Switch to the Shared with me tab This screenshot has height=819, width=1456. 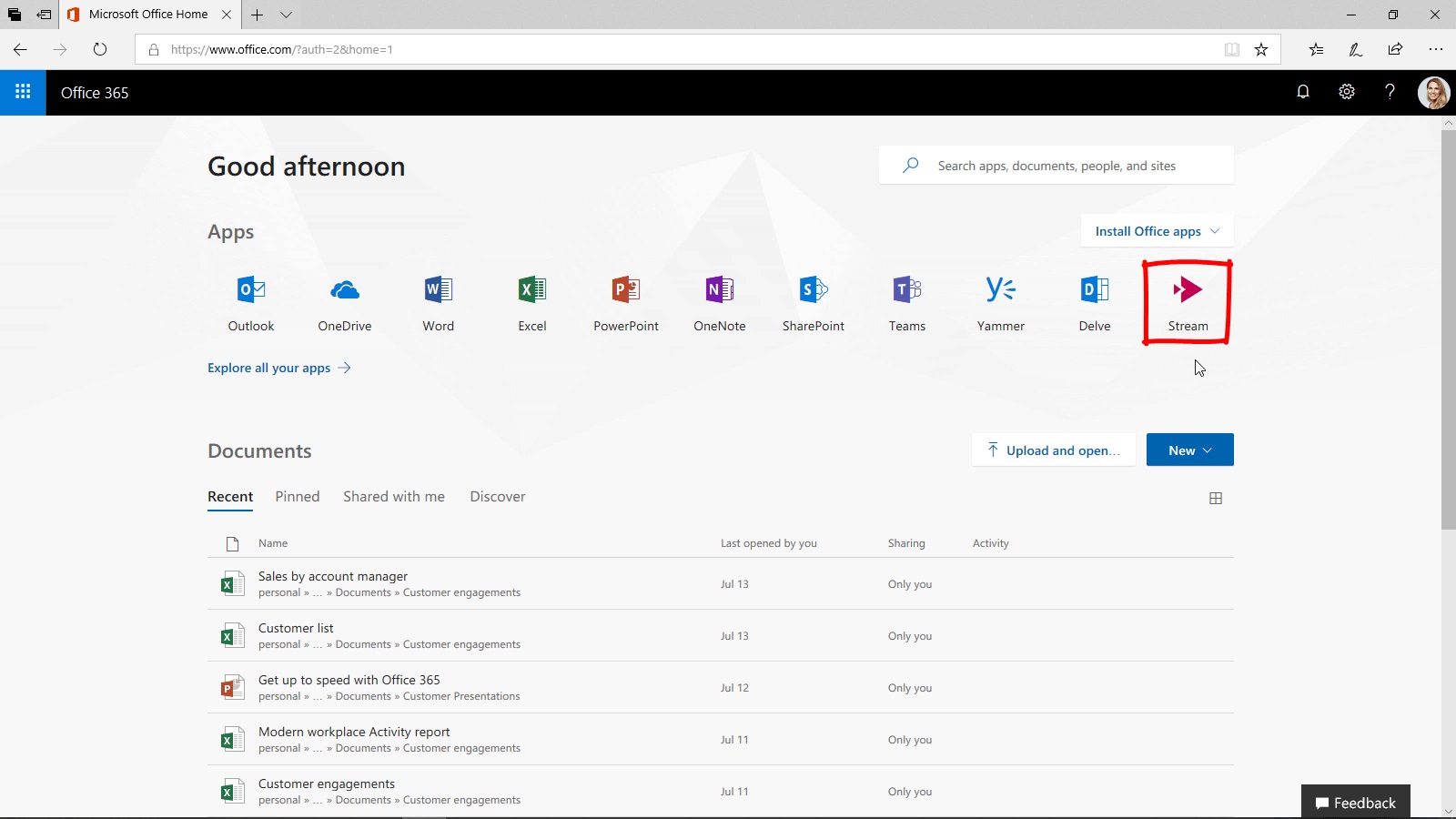(393, 496)
